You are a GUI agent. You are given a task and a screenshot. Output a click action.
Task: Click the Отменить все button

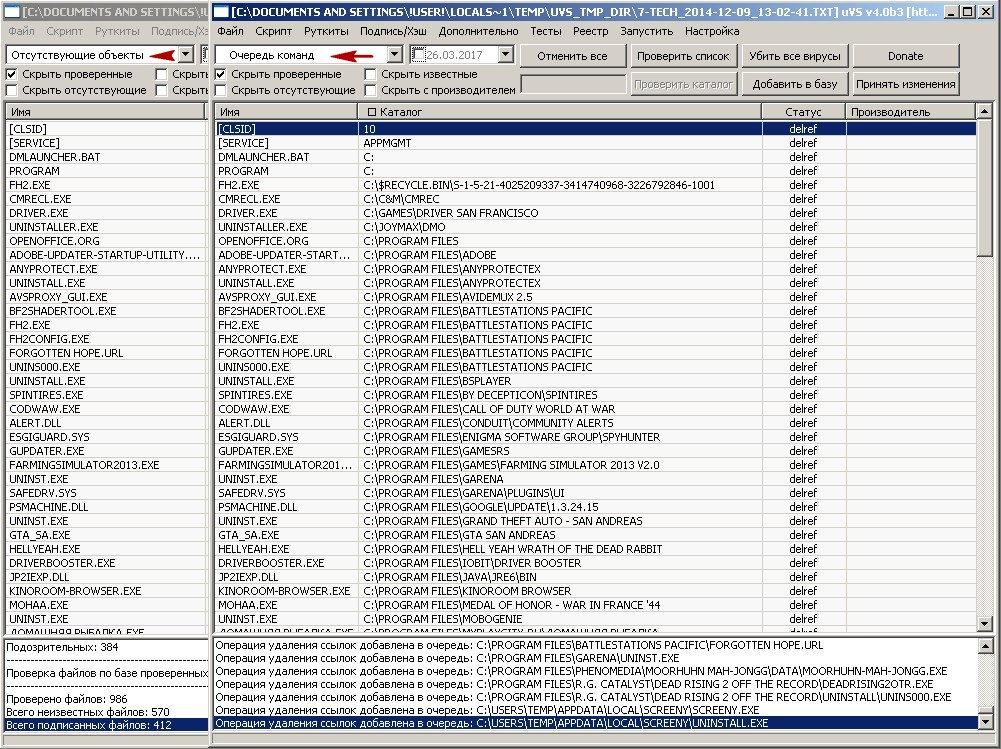573,56
